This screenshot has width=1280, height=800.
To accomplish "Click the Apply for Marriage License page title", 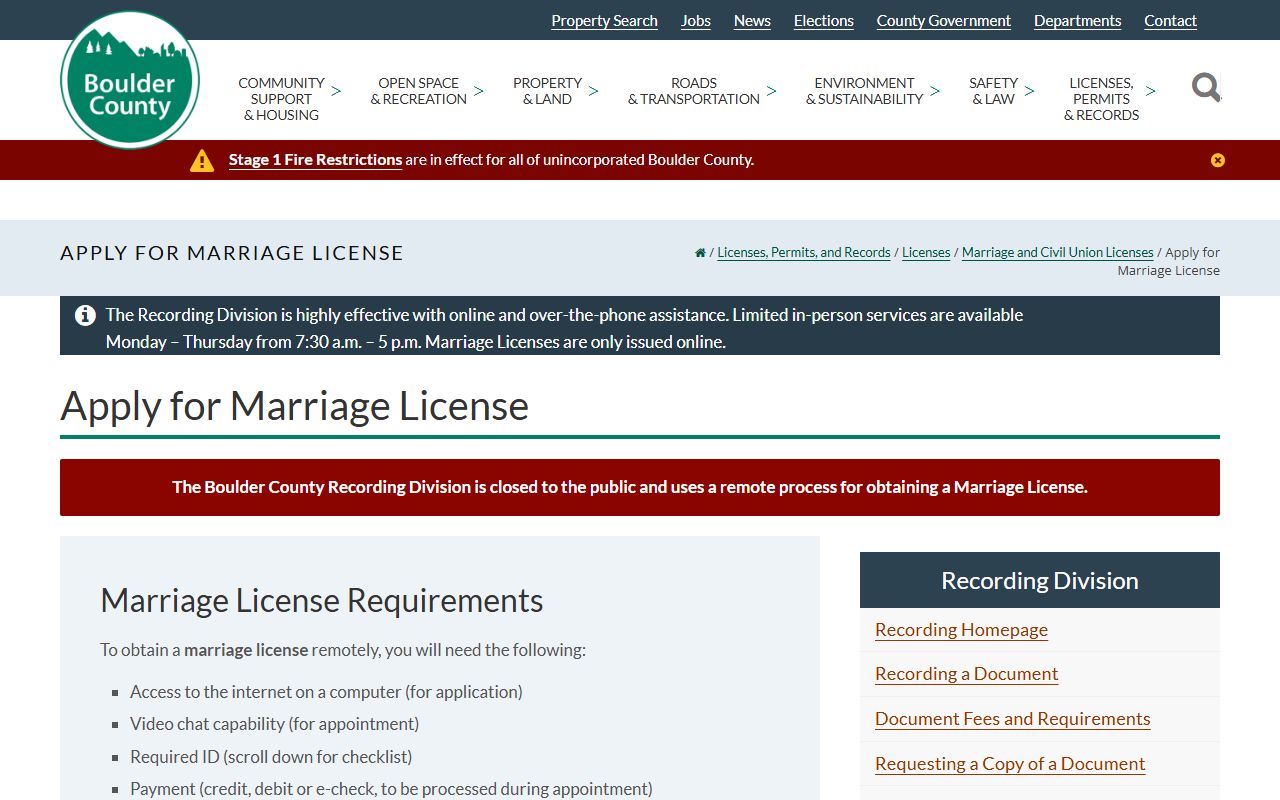I will pos(294,406).
